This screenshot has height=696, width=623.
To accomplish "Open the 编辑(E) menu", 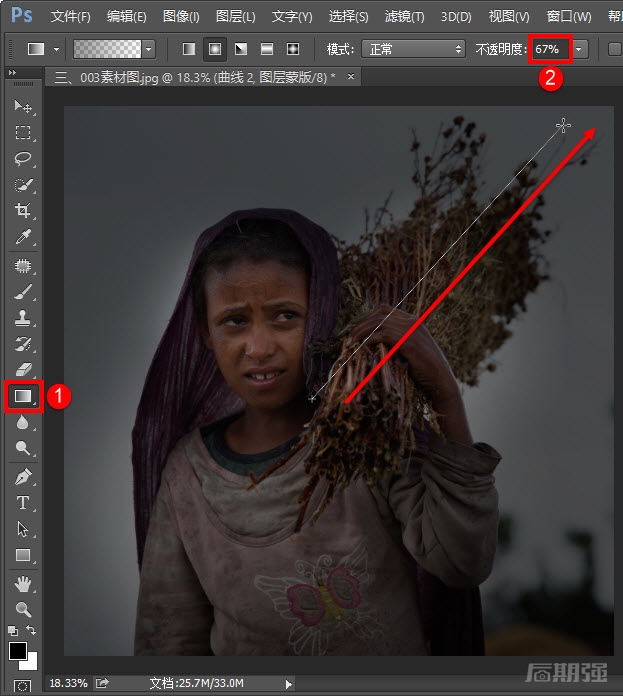I will pyautogui.click(x=126, y=17).
